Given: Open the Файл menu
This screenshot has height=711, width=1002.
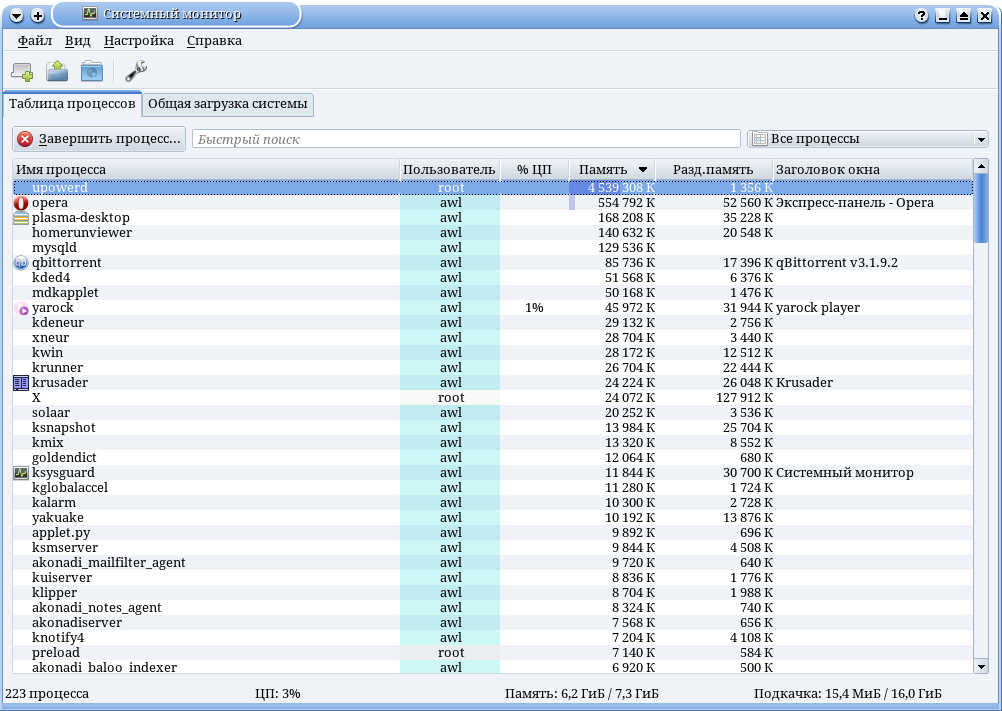Looking at the screenshot, I should pos(35,41).
